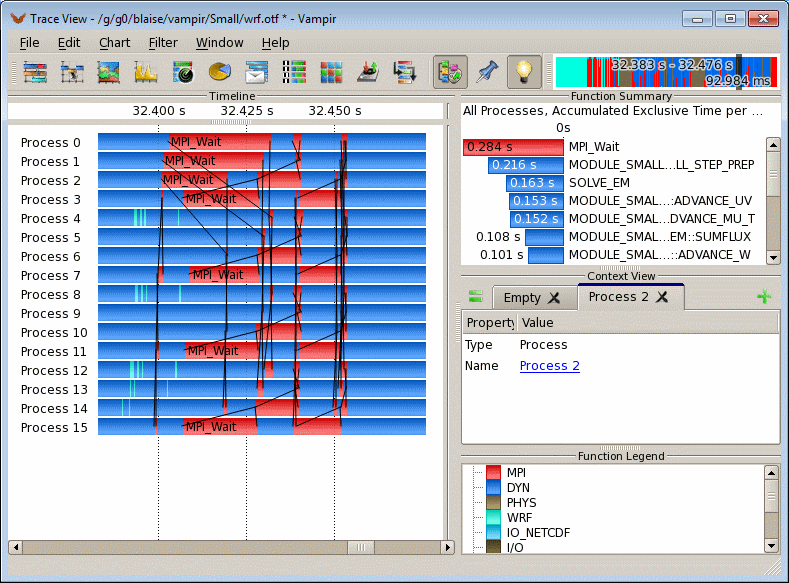Image resolution: width=789 pixels, height=583 pixels.
Task: Toggle the pin marker tool
Action: (x=487, y=72)
